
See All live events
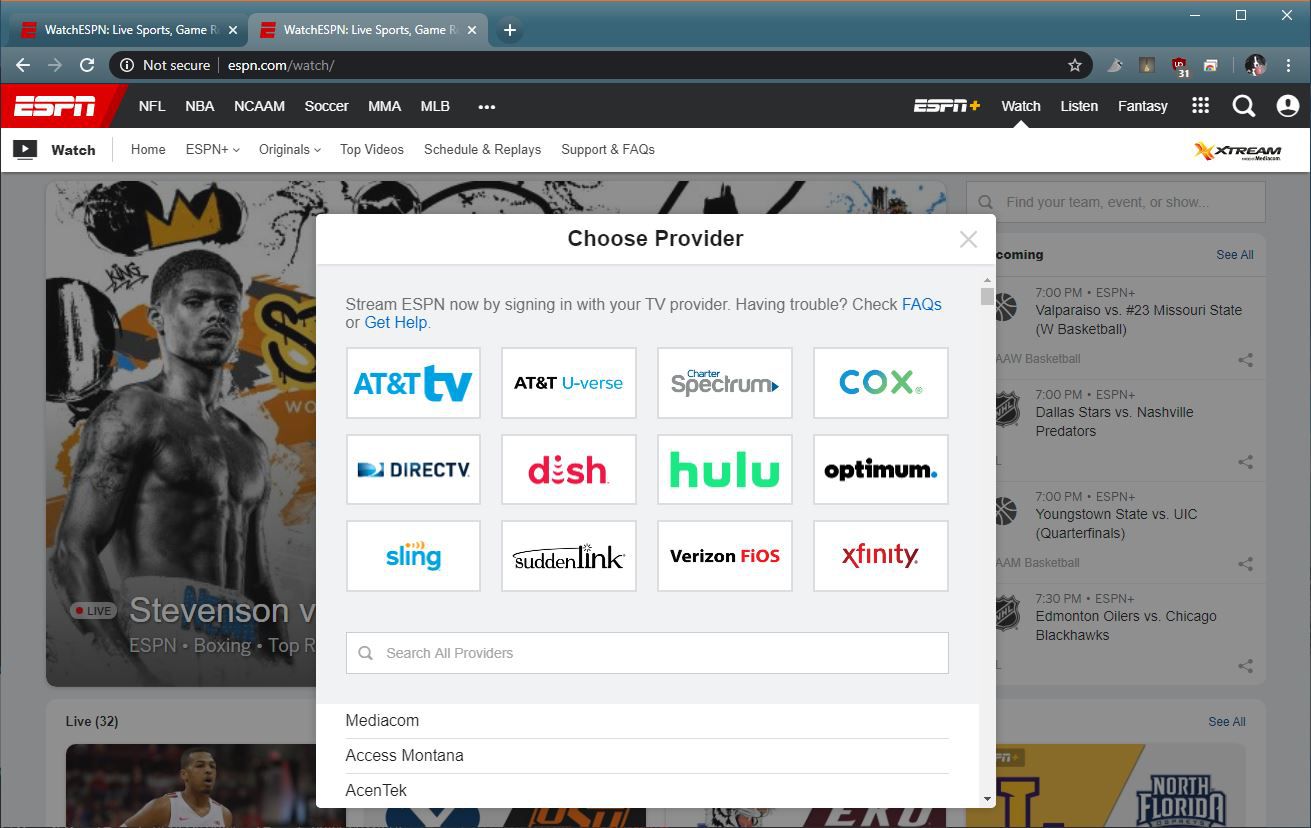[1227, 722]
